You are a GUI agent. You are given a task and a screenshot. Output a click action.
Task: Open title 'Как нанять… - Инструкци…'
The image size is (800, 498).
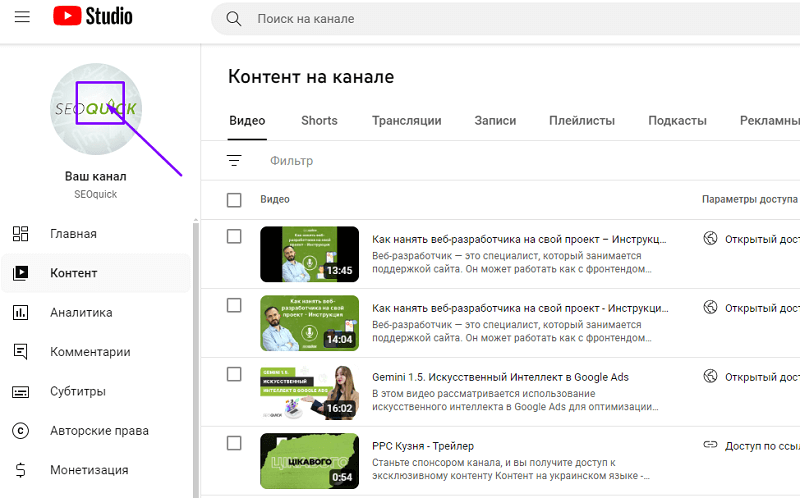(520, 308)
